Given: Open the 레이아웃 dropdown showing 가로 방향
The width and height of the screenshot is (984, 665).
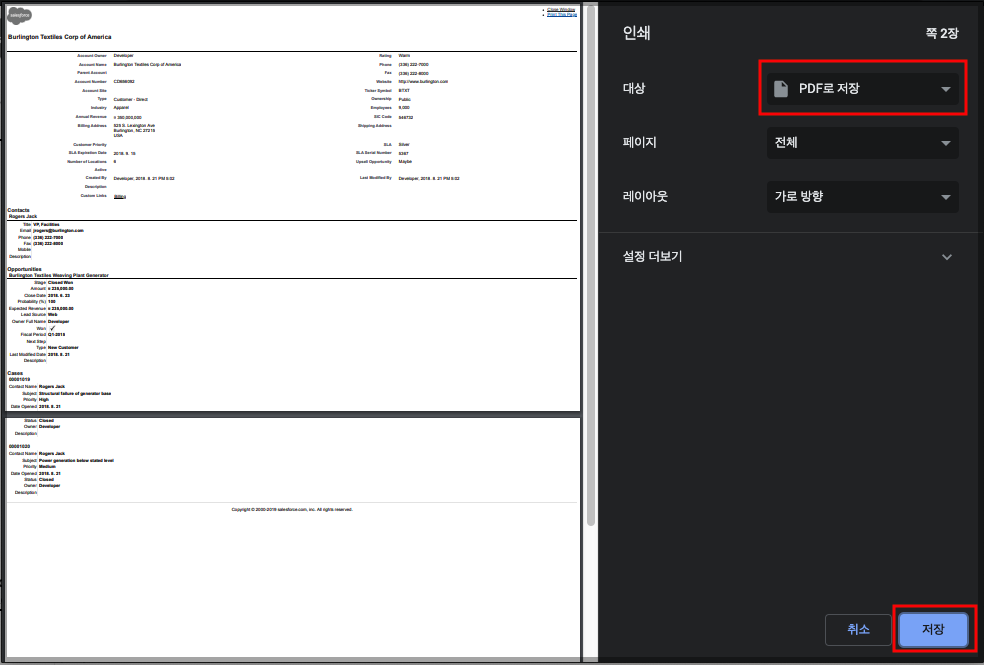Looking at the screenshot, I should 862,196.
